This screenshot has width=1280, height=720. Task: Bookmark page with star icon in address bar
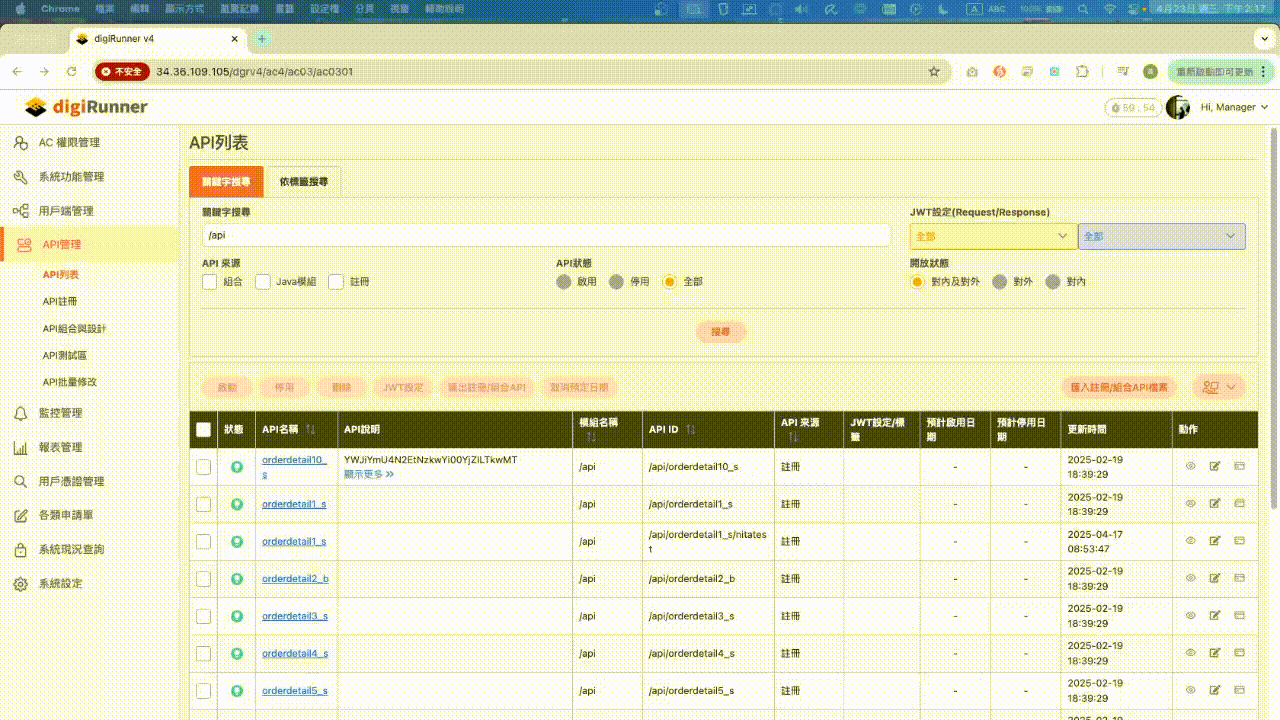point(934,72)
